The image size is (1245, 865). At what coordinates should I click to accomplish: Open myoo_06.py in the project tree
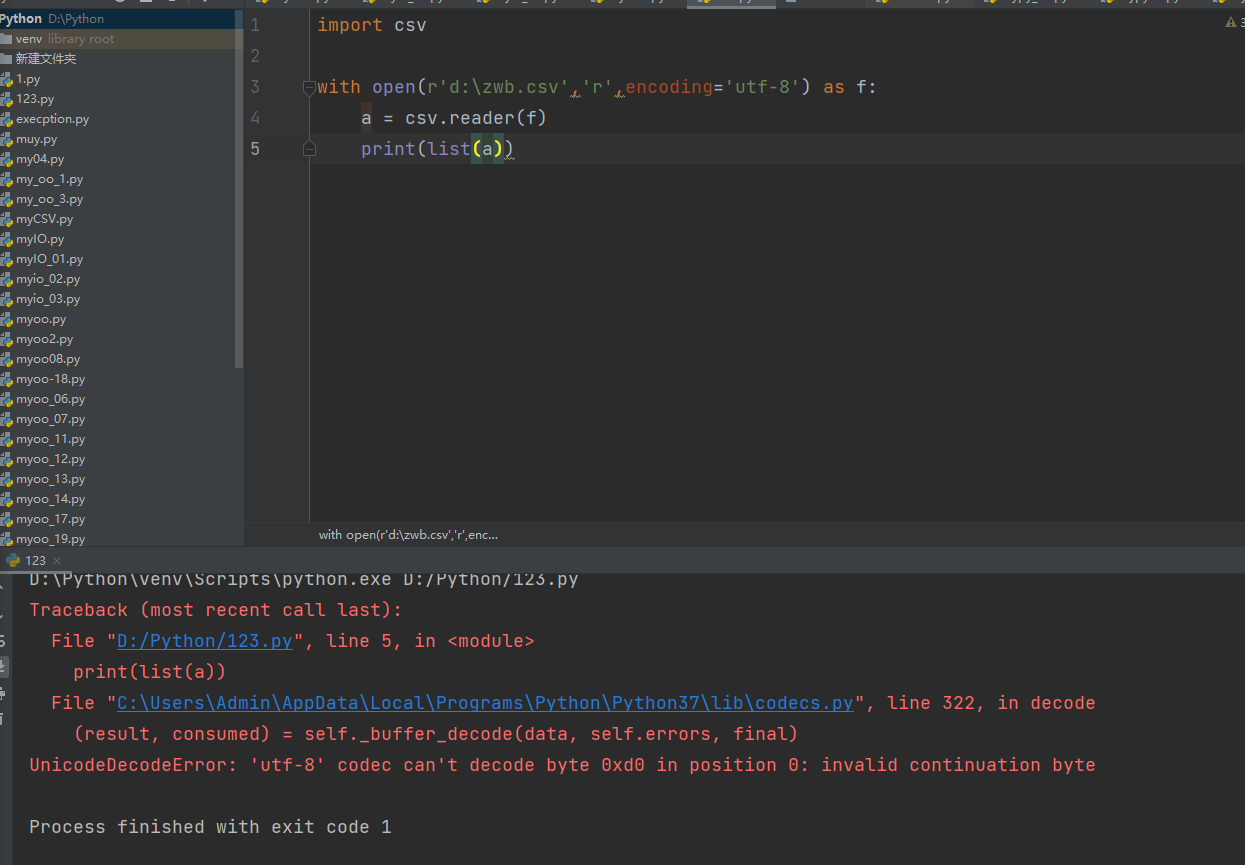50,399
